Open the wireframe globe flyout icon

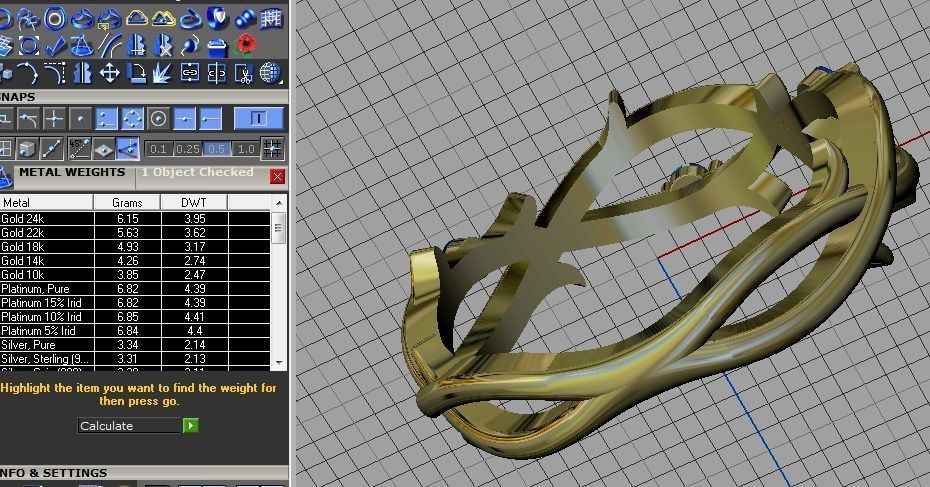[x=270, y=73]
